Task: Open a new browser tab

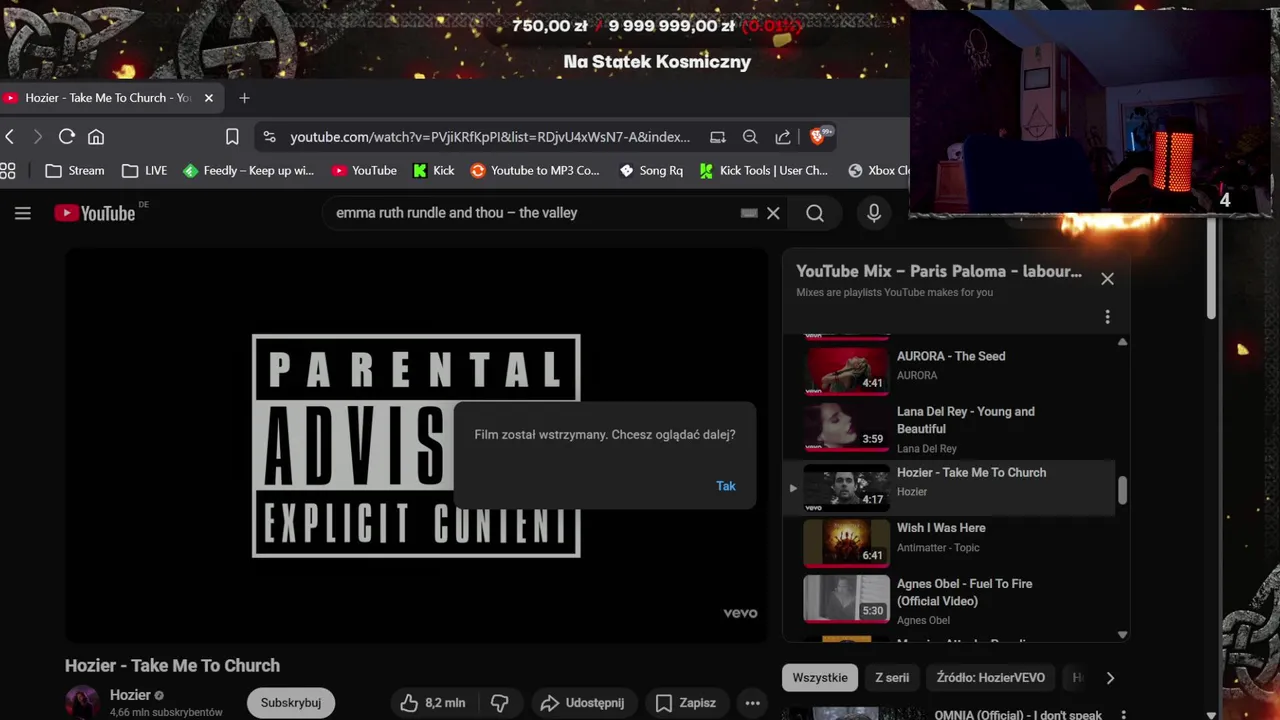Action: click(244, 98)
